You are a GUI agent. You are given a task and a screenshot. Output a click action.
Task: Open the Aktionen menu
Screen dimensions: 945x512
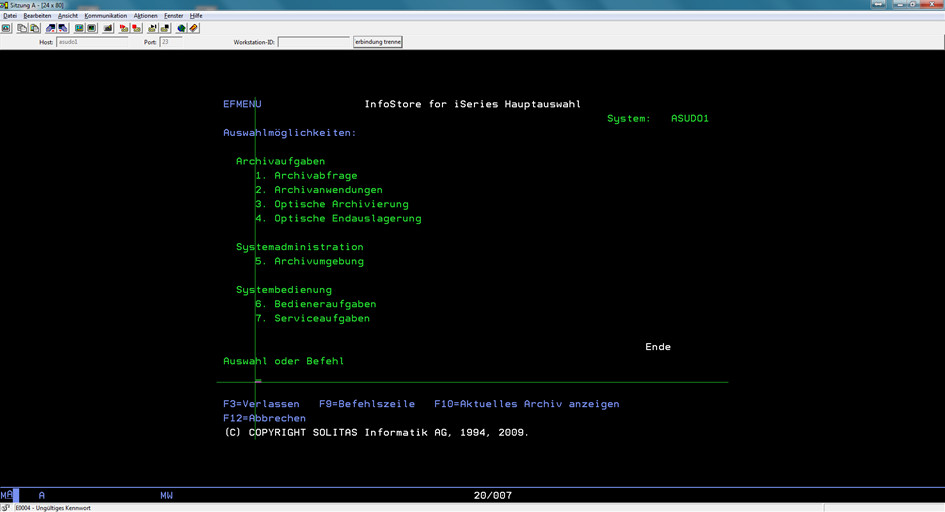145,16
